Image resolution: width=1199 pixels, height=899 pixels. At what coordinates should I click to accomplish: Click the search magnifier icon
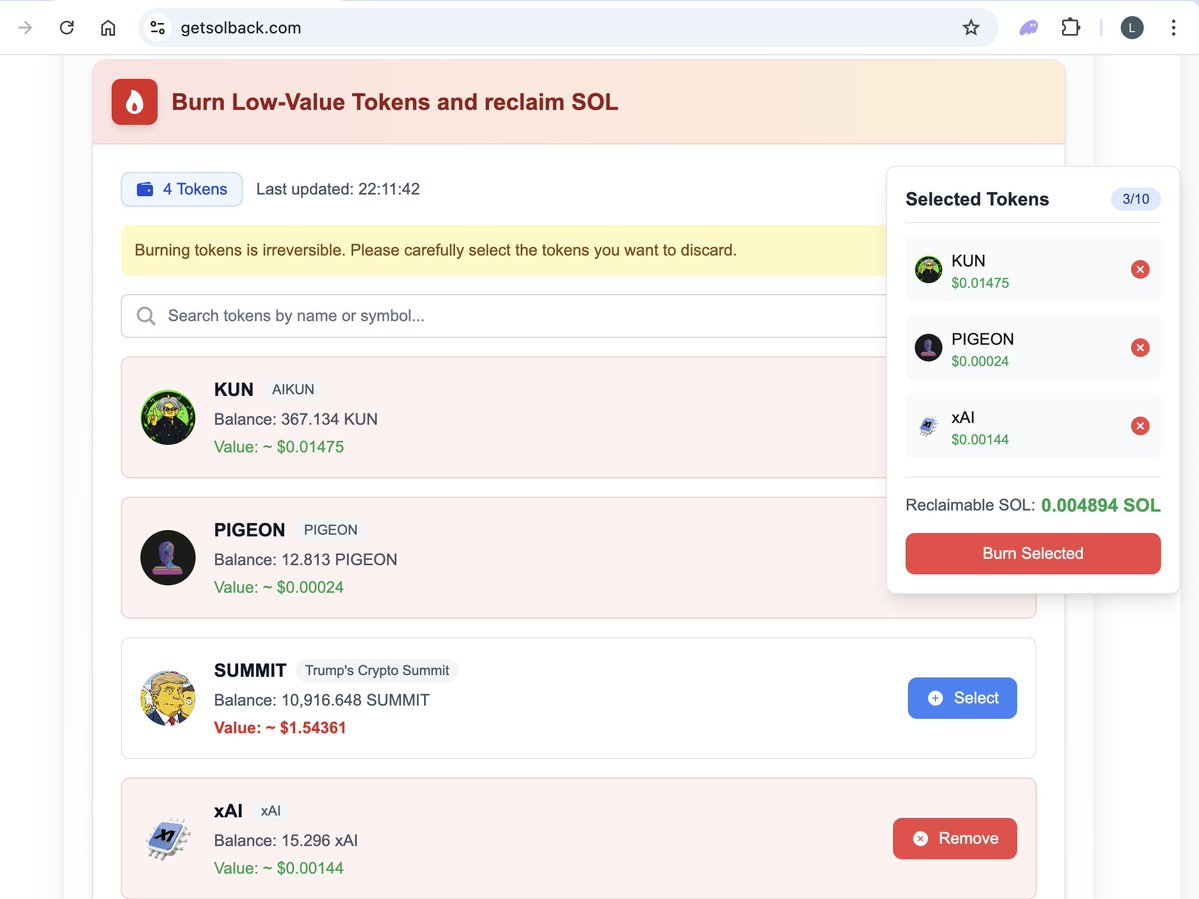pos(145,316)
